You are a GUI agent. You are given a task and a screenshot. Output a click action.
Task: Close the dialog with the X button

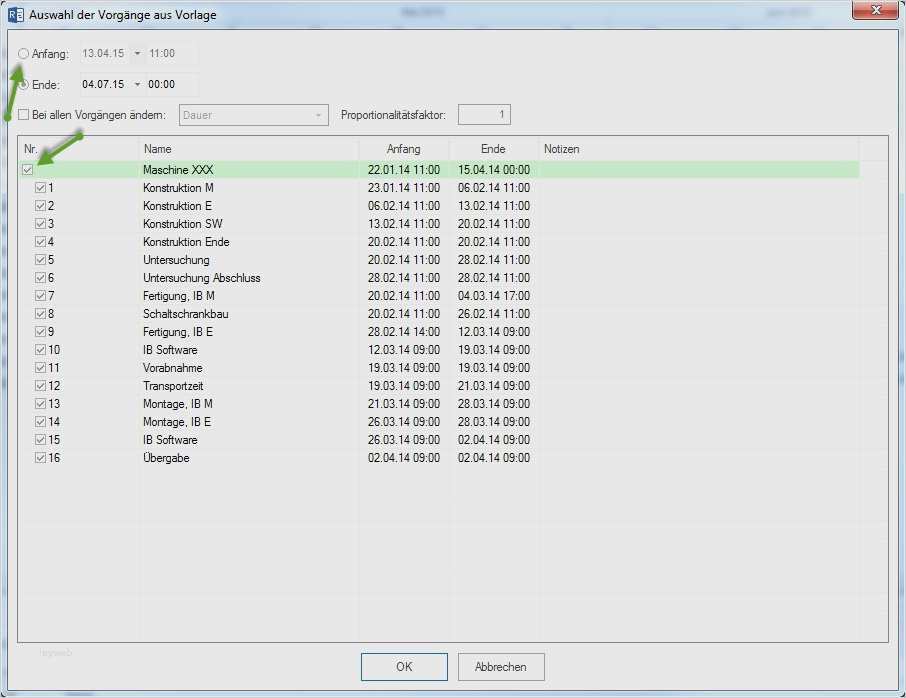click(875, 10)
